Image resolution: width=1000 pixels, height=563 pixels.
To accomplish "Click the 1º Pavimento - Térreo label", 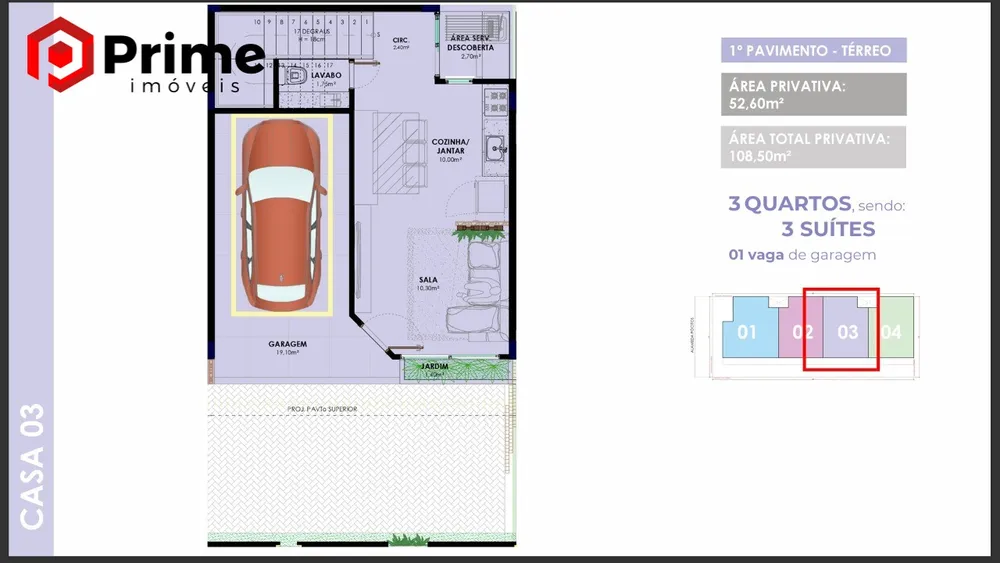I will (814, 50).
